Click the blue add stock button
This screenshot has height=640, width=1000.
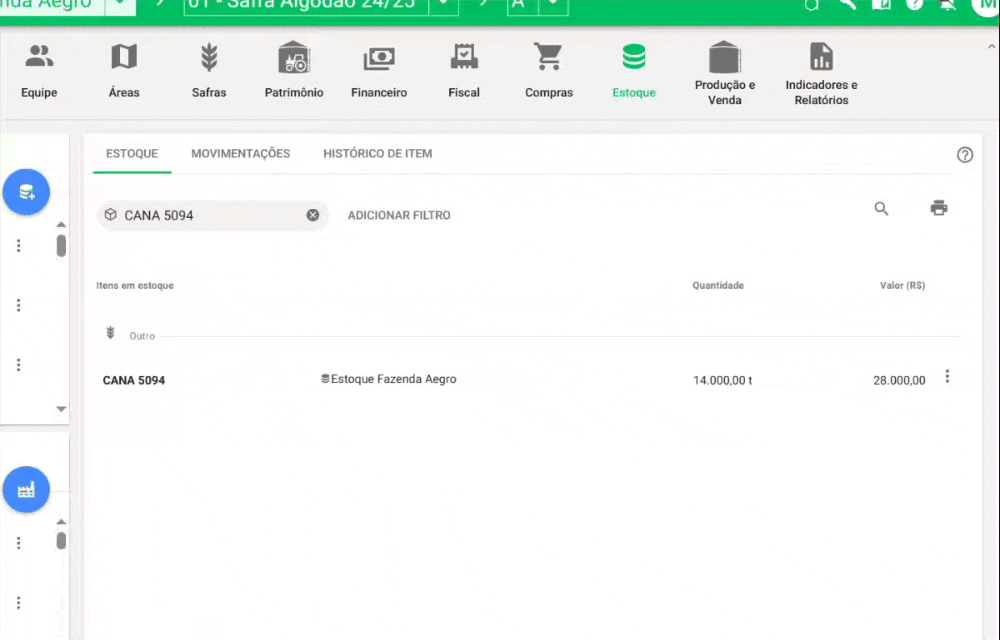pos(26,193)
